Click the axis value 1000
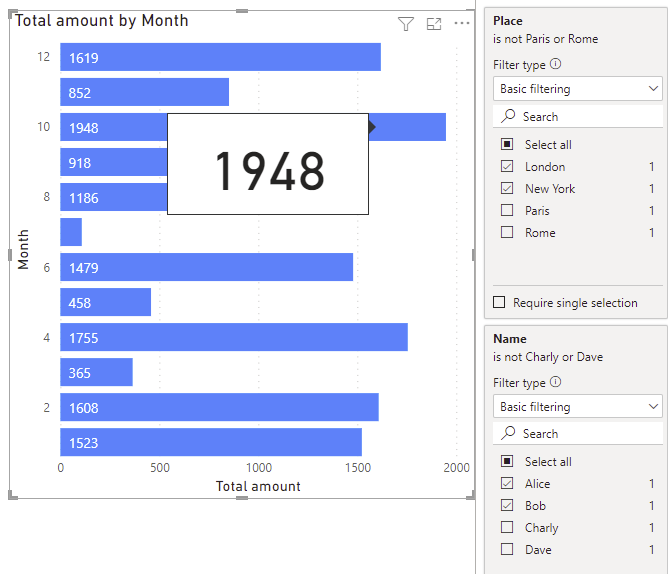 tap(259, 467)
